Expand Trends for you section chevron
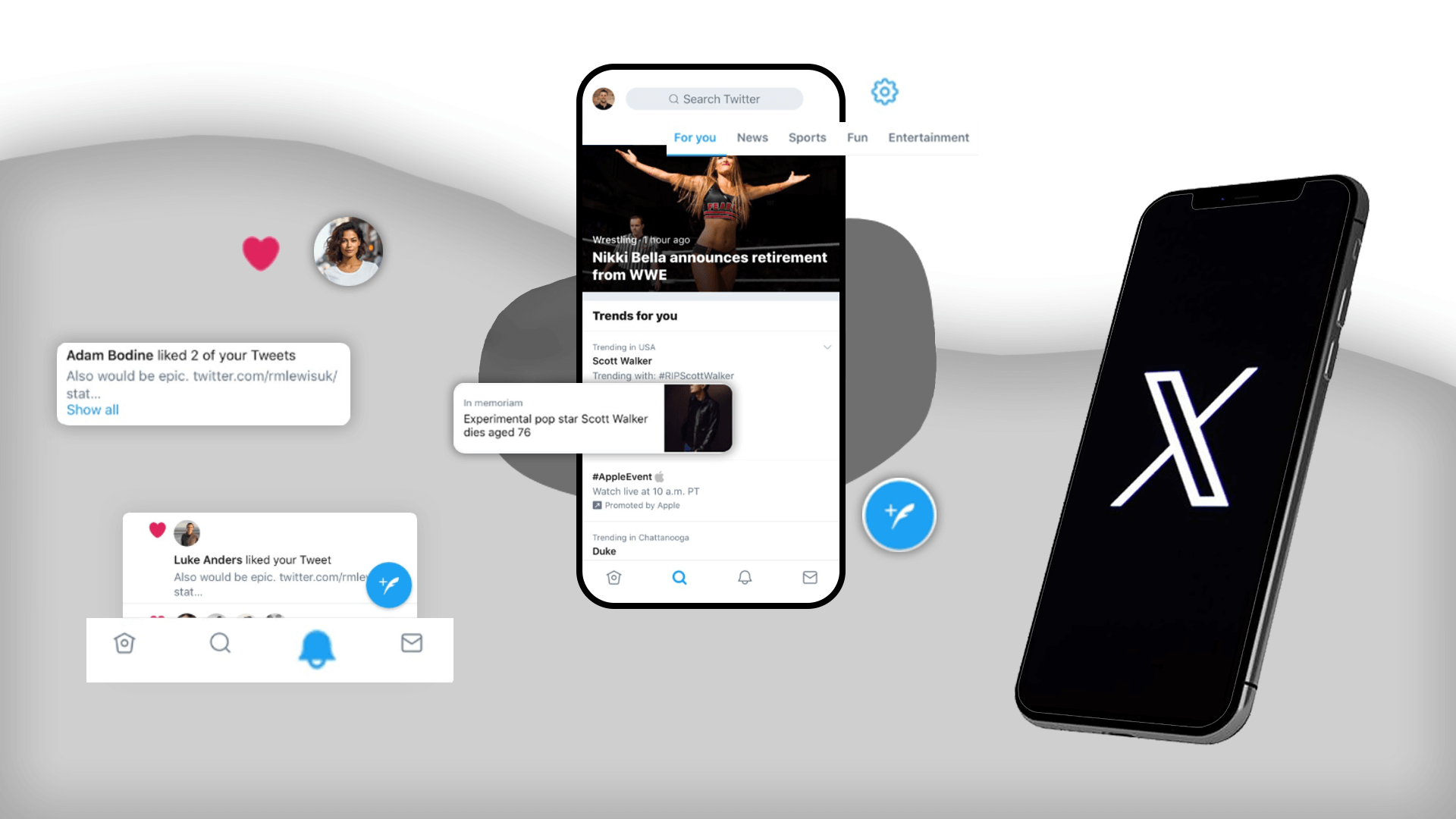Viewport: 1456px width, 819px height. pyautogui.click(x=827, y=347)
